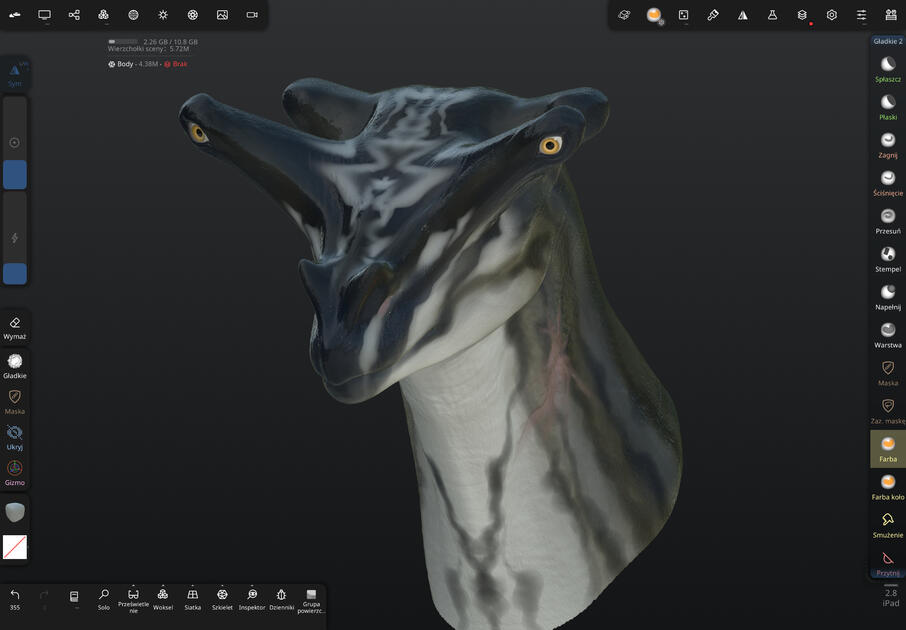The image size is (906, 630).
Task: Toggle the Ukryj hide tool
Action: [x=15, y=438]
